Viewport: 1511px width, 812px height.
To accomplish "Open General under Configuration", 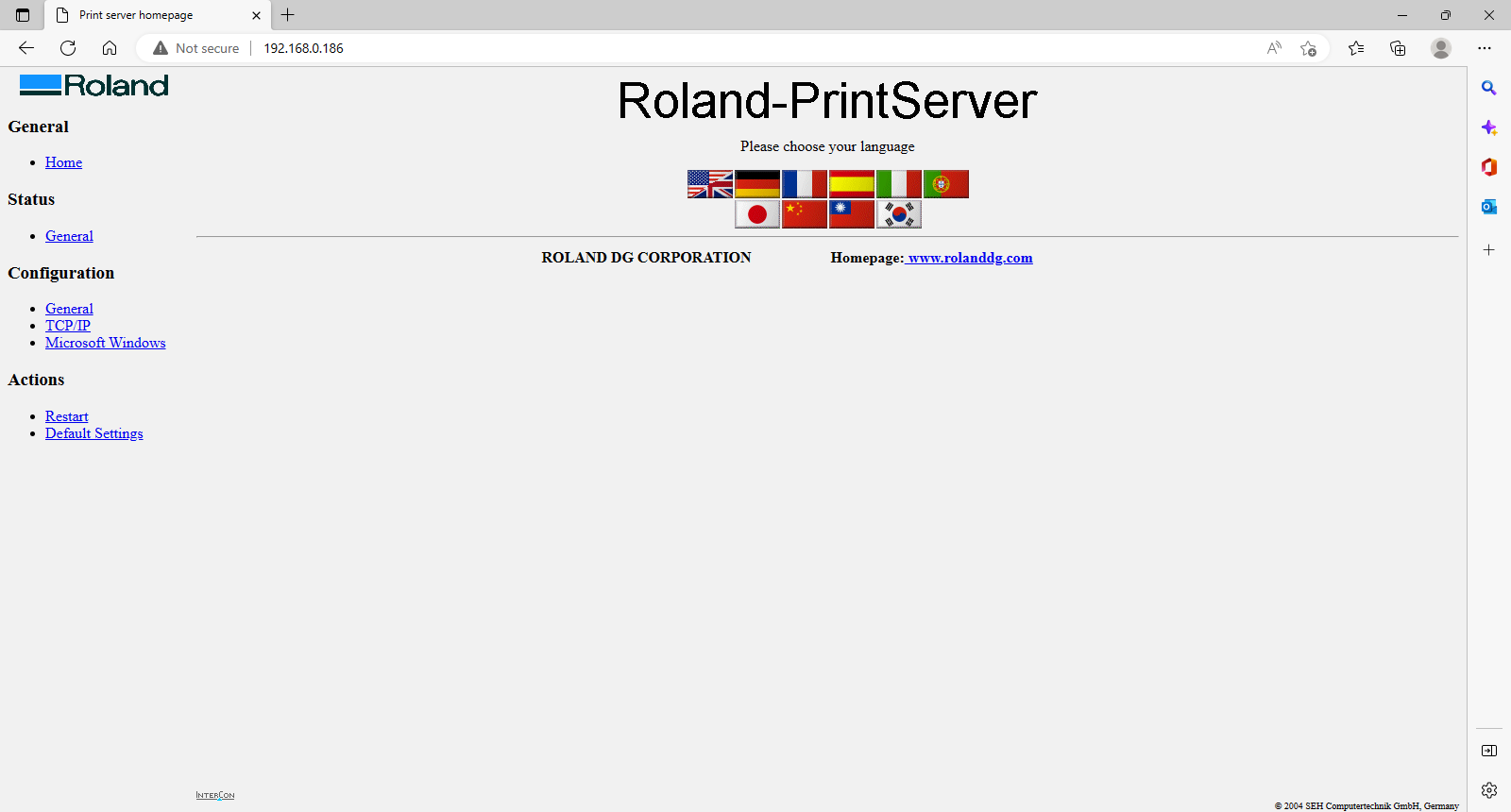I will pos(69,309).
